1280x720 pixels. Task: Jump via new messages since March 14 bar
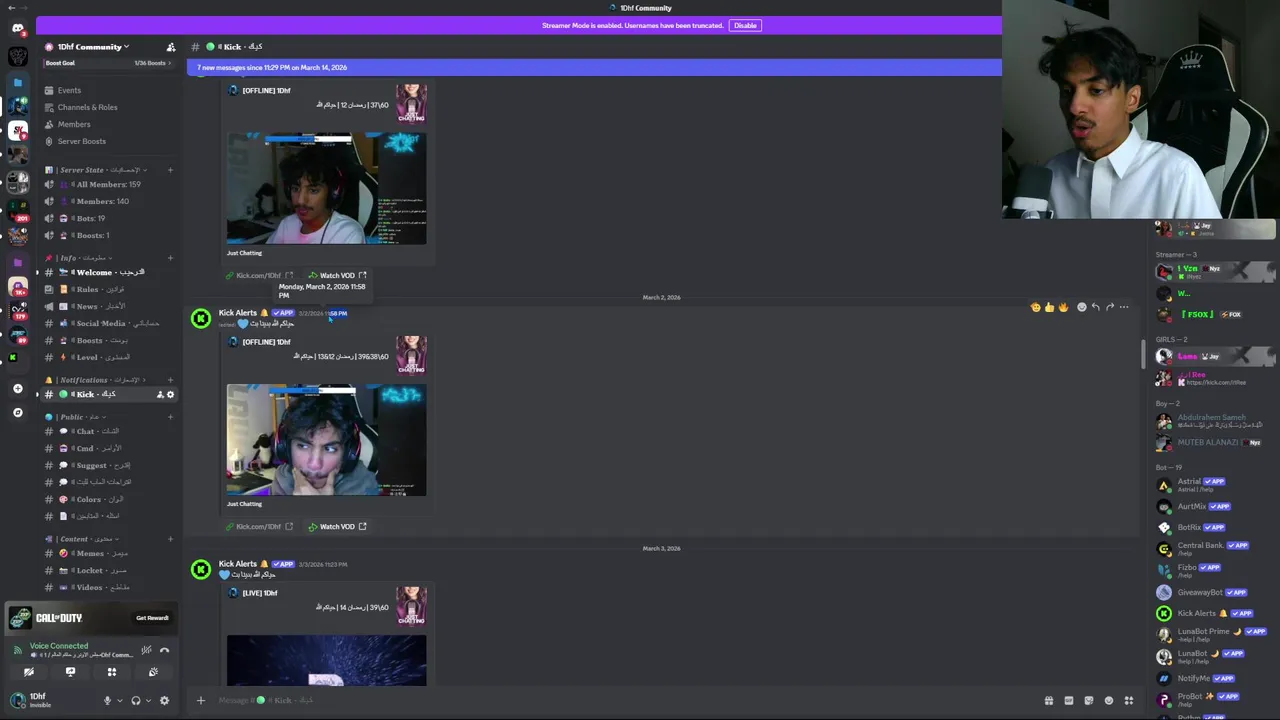click(594, 67)
